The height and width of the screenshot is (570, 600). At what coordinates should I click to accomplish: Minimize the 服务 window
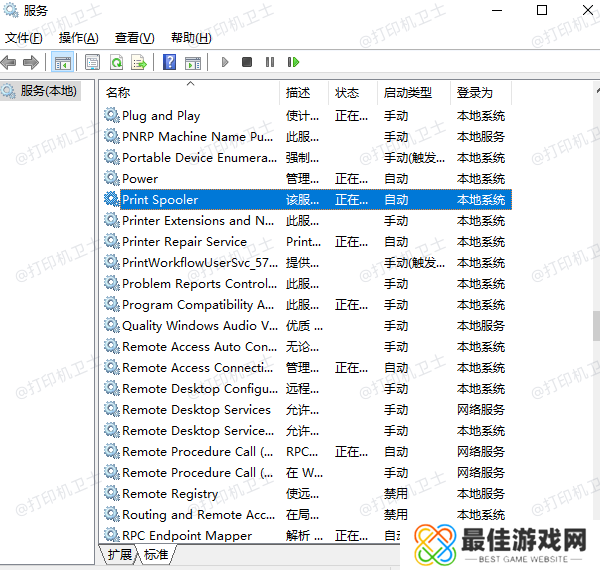click(x=497, y=10)
